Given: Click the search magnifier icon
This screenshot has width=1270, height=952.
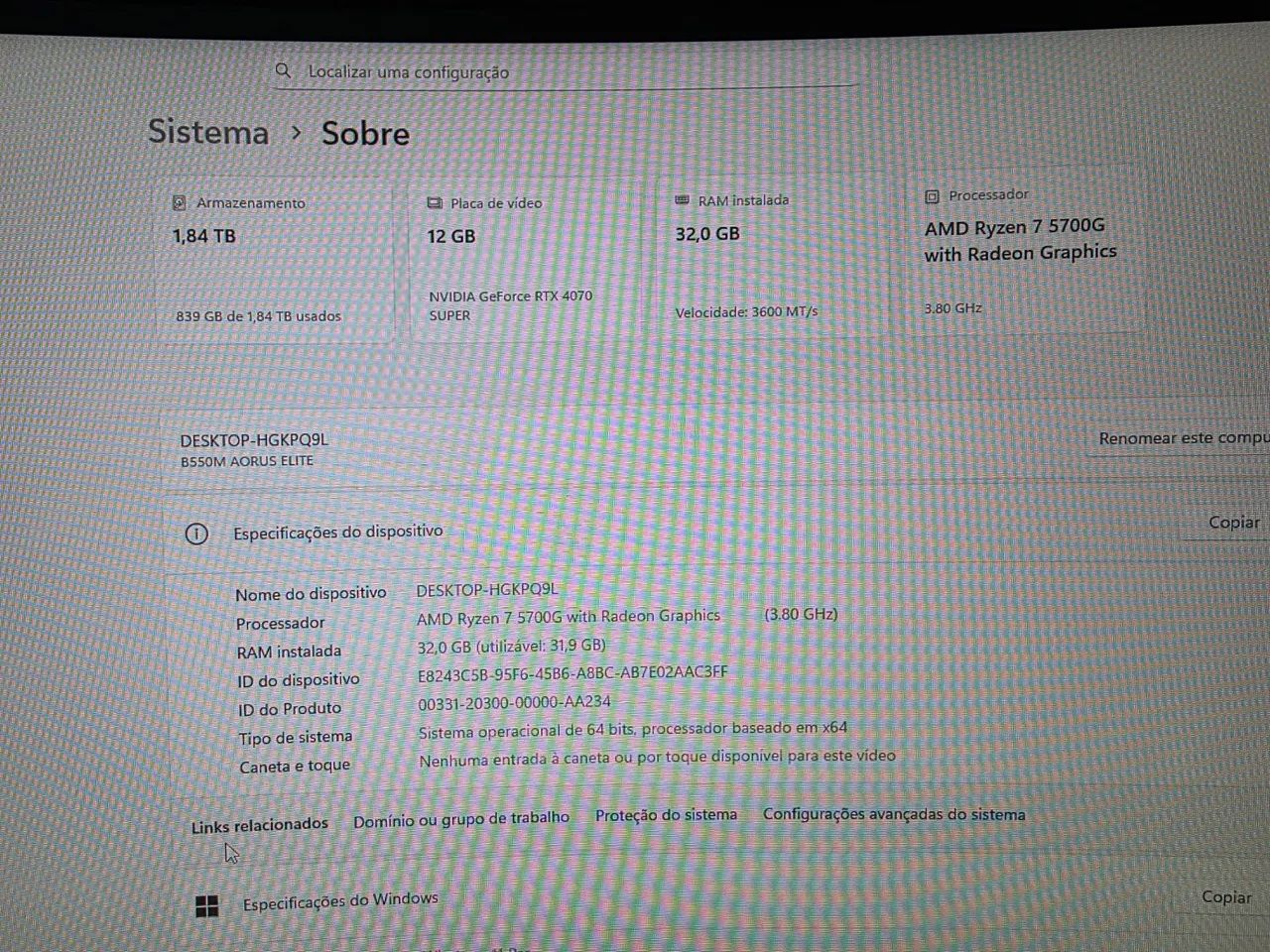Looking at the screenshot, I should coord(283,70).
